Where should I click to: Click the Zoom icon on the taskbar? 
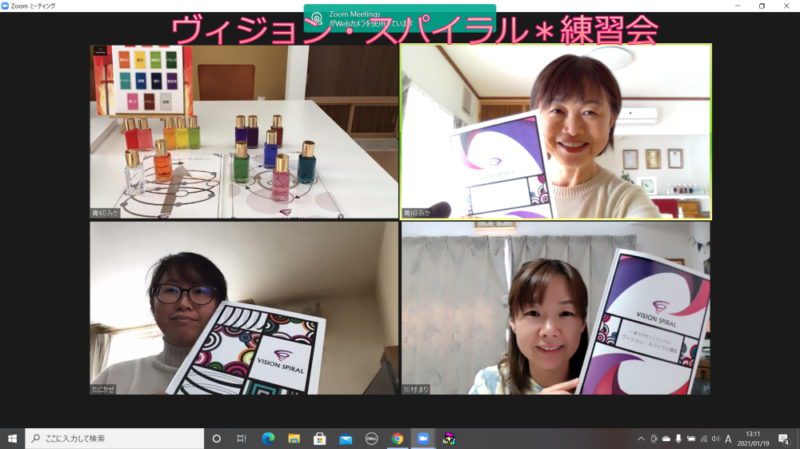tap(424, 438)
